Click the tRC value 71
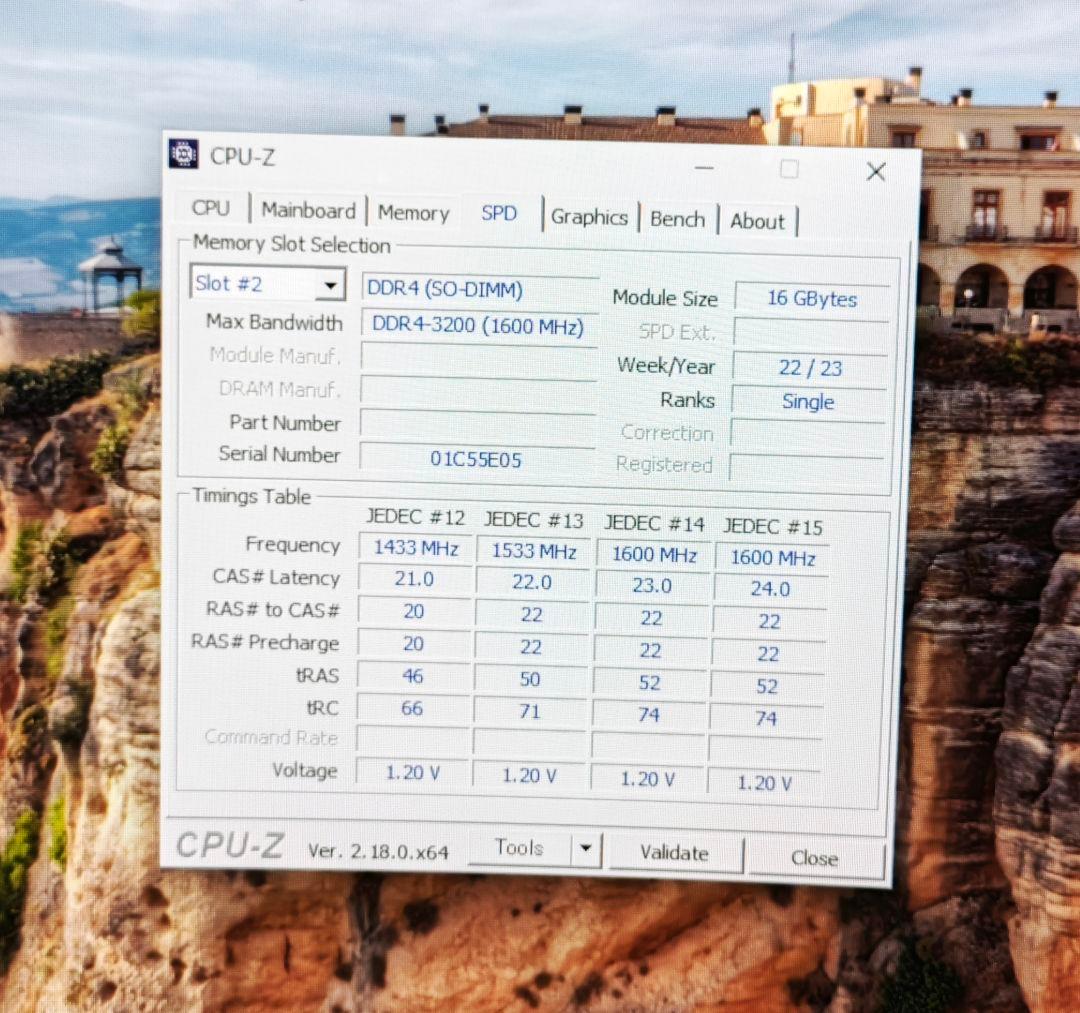 (529, 711)
